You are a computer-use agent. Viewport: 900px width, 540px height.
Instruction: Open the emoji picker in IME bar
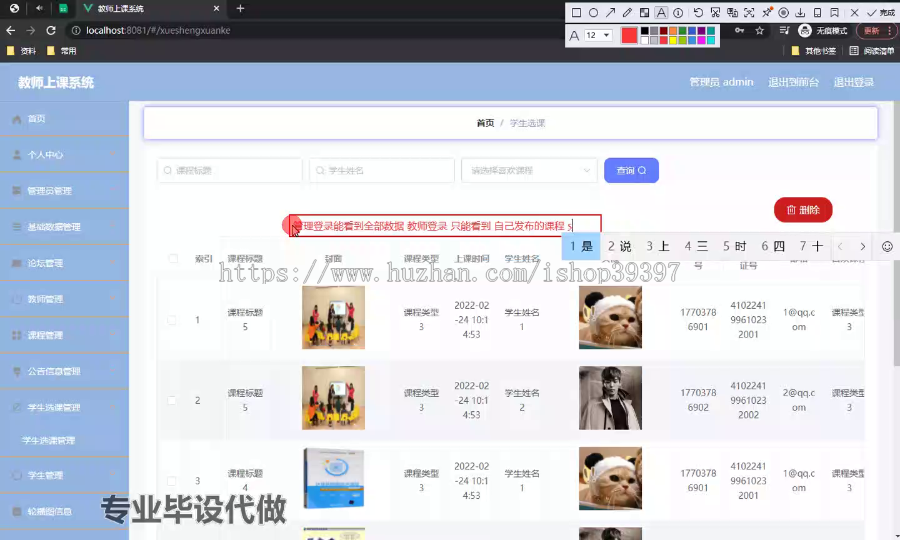pos(887,246)
